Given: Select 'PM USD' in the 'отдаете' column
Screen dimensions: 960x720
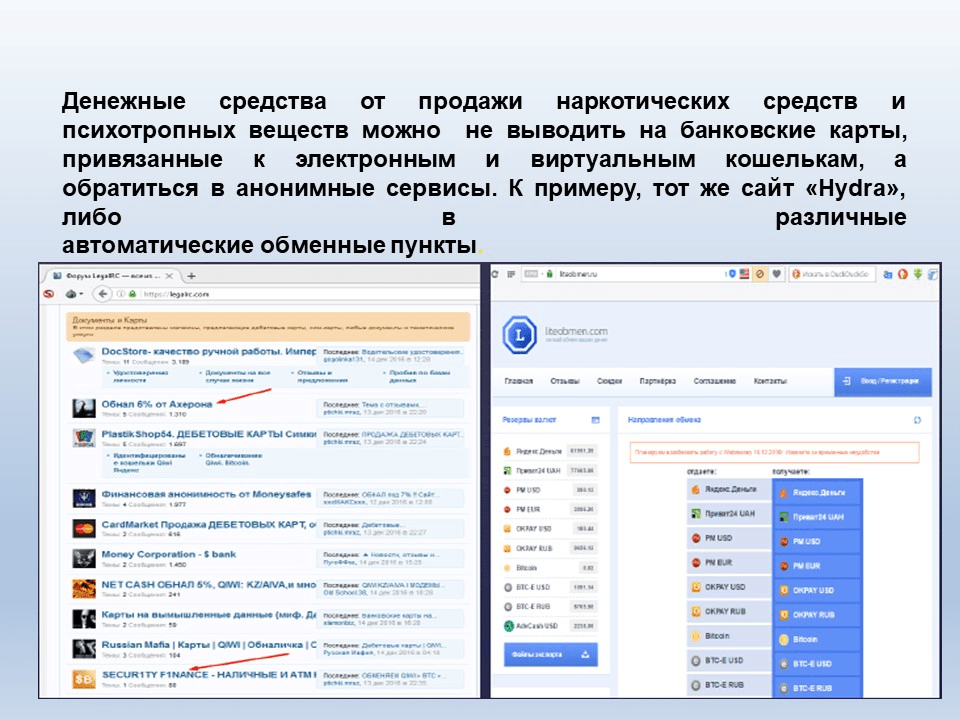Looking at the screenshot, I should (x=729, y=538).
